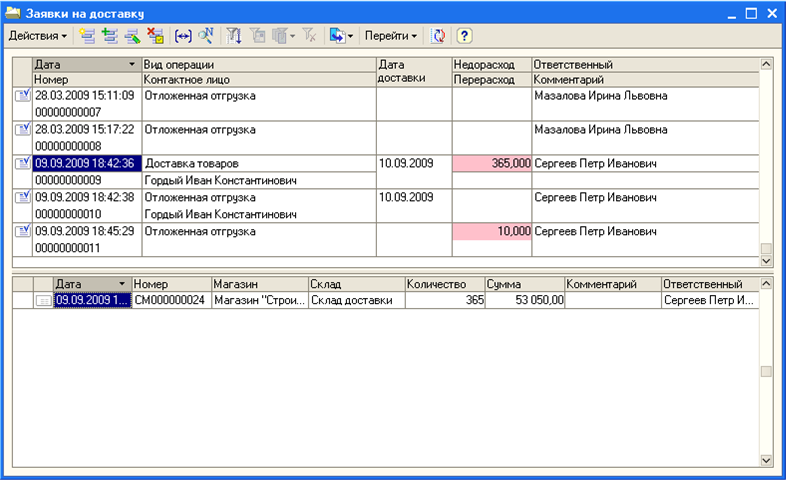Viewport: 786px width, 480px height.
Task: Click the Add by copying icon
Action: point(109,36)
